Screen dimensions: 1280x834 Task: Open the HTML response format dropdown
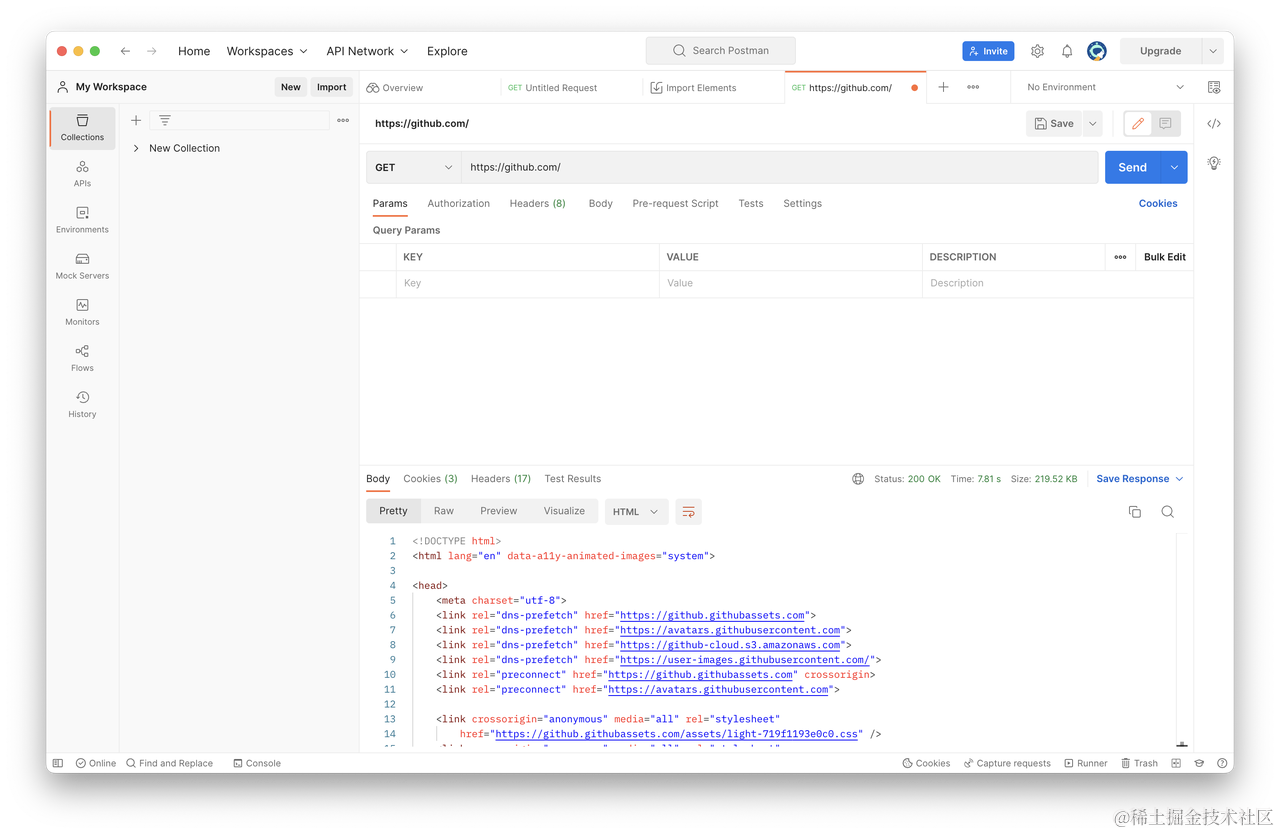636,510
